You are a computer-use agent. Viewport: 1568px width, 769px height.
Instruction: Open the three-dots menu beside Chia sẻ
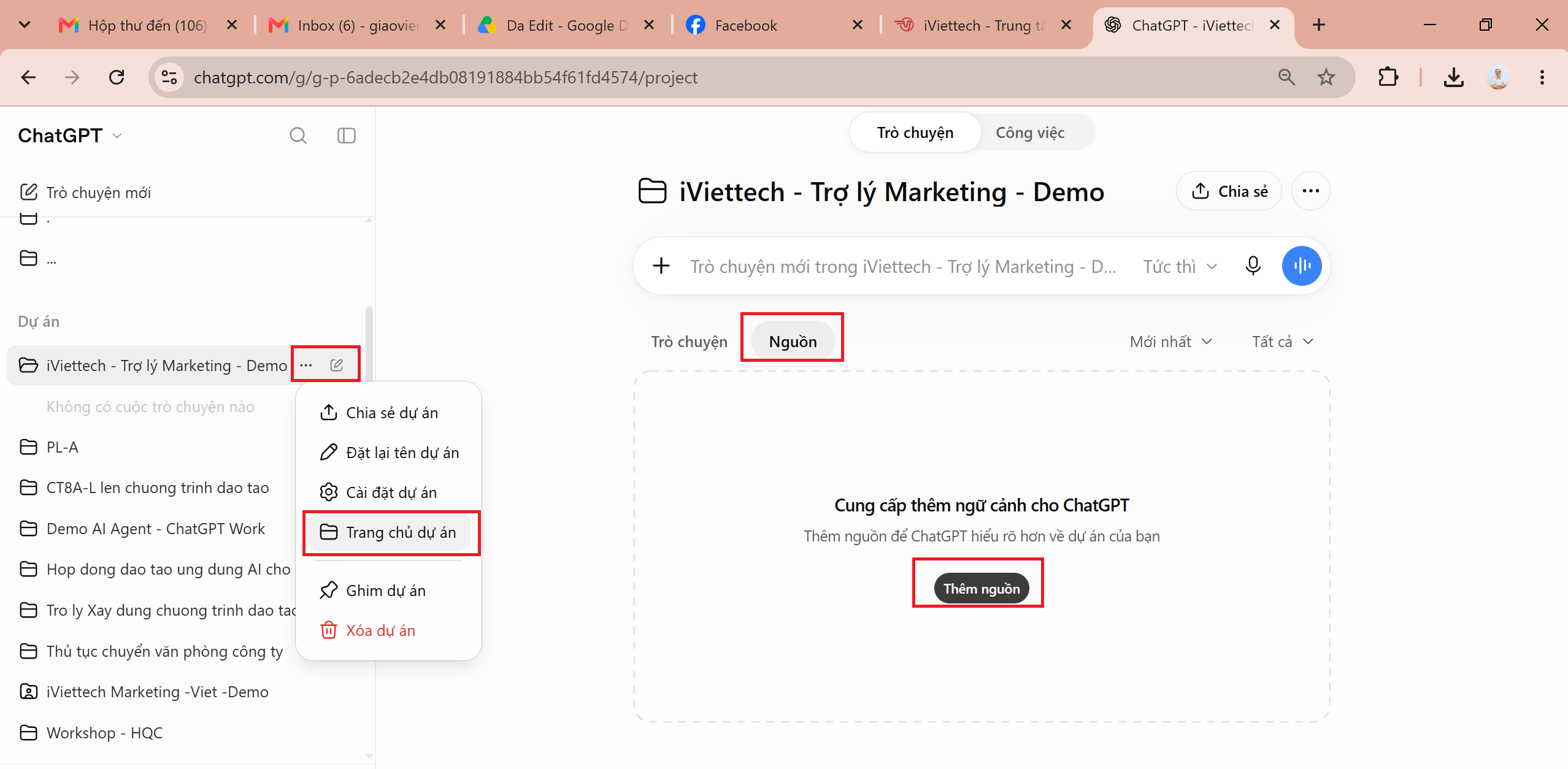pos(1311,191)
